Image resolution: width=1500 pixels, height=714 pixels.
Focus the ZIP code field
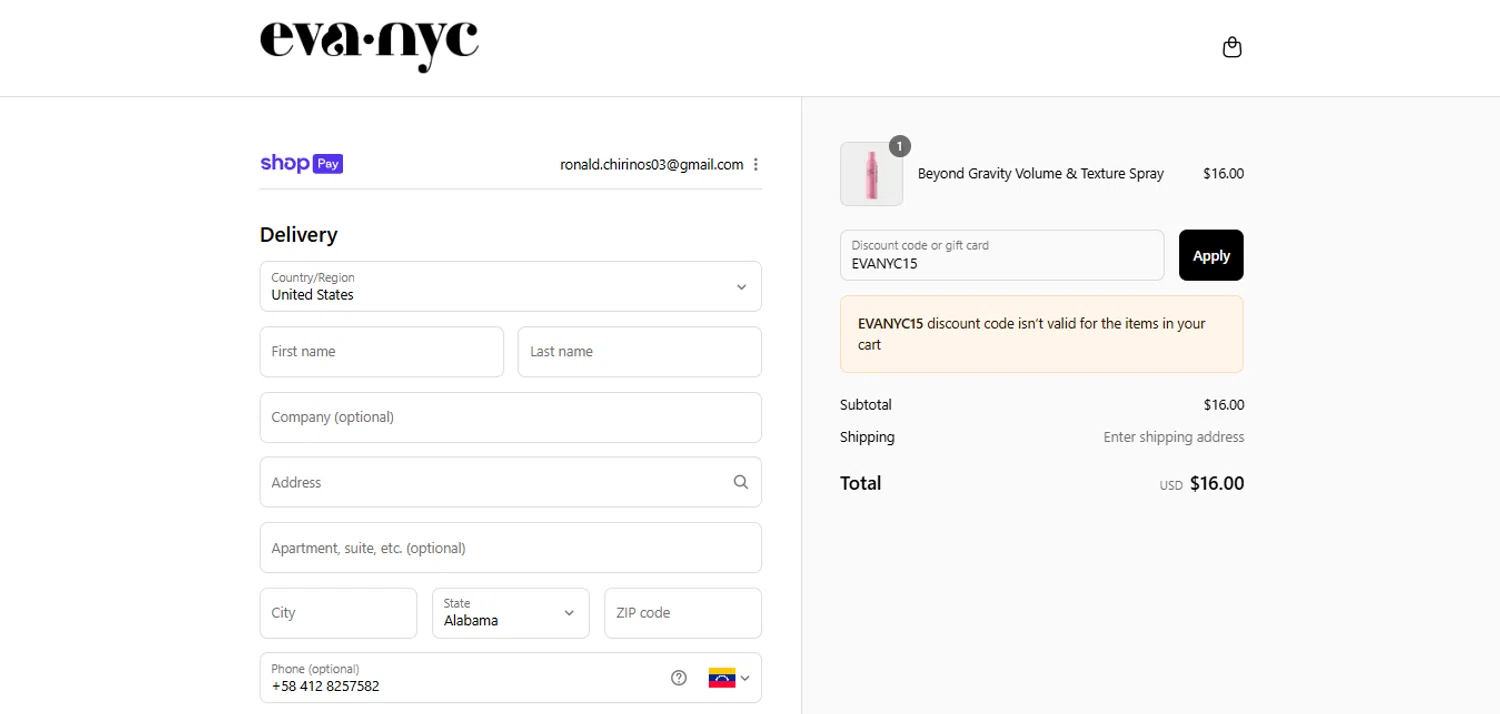point(683,612)
